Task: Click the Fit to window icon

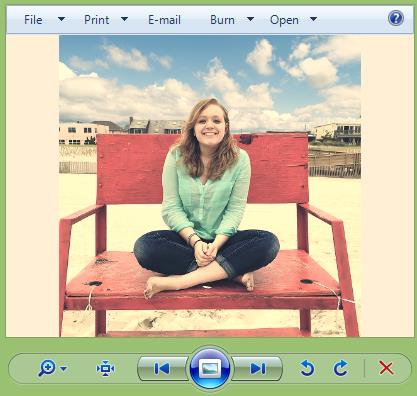Action: [x=105, y=368]
